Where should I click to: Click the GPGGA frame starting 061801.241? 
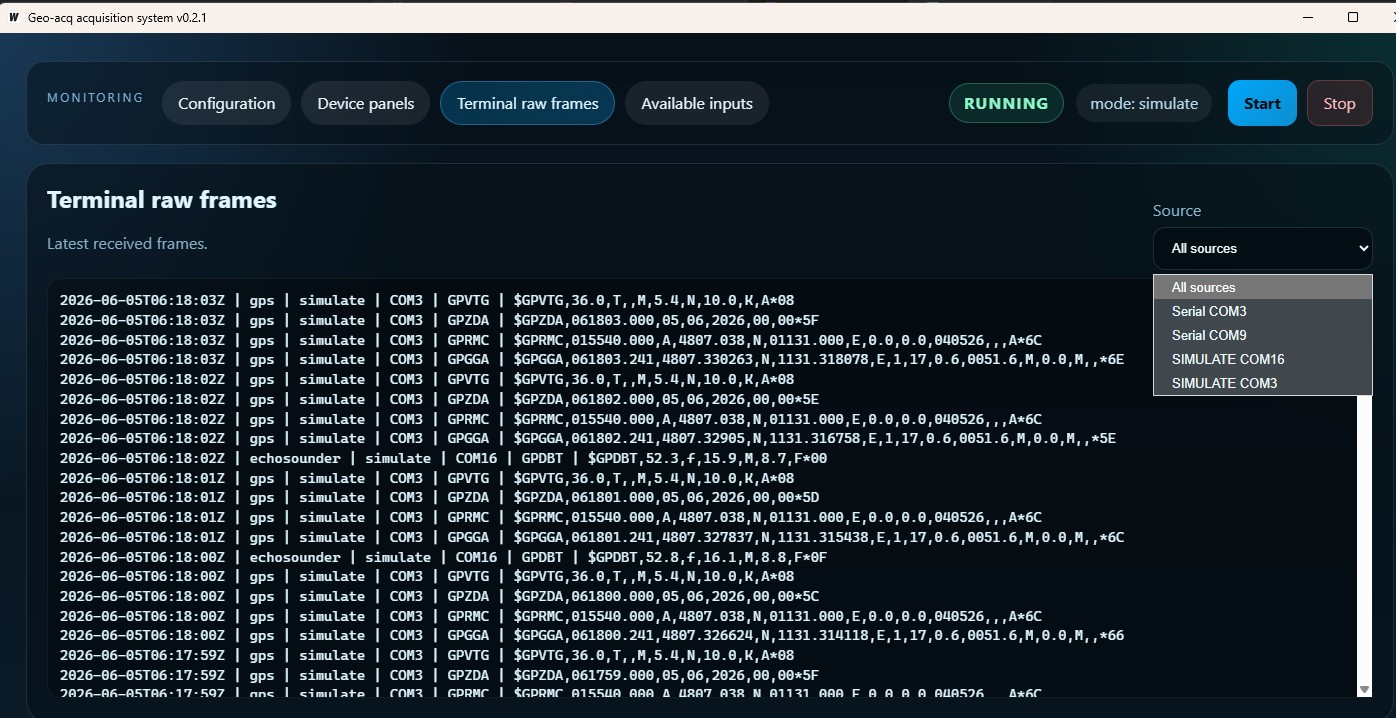[x=592, y=537]
